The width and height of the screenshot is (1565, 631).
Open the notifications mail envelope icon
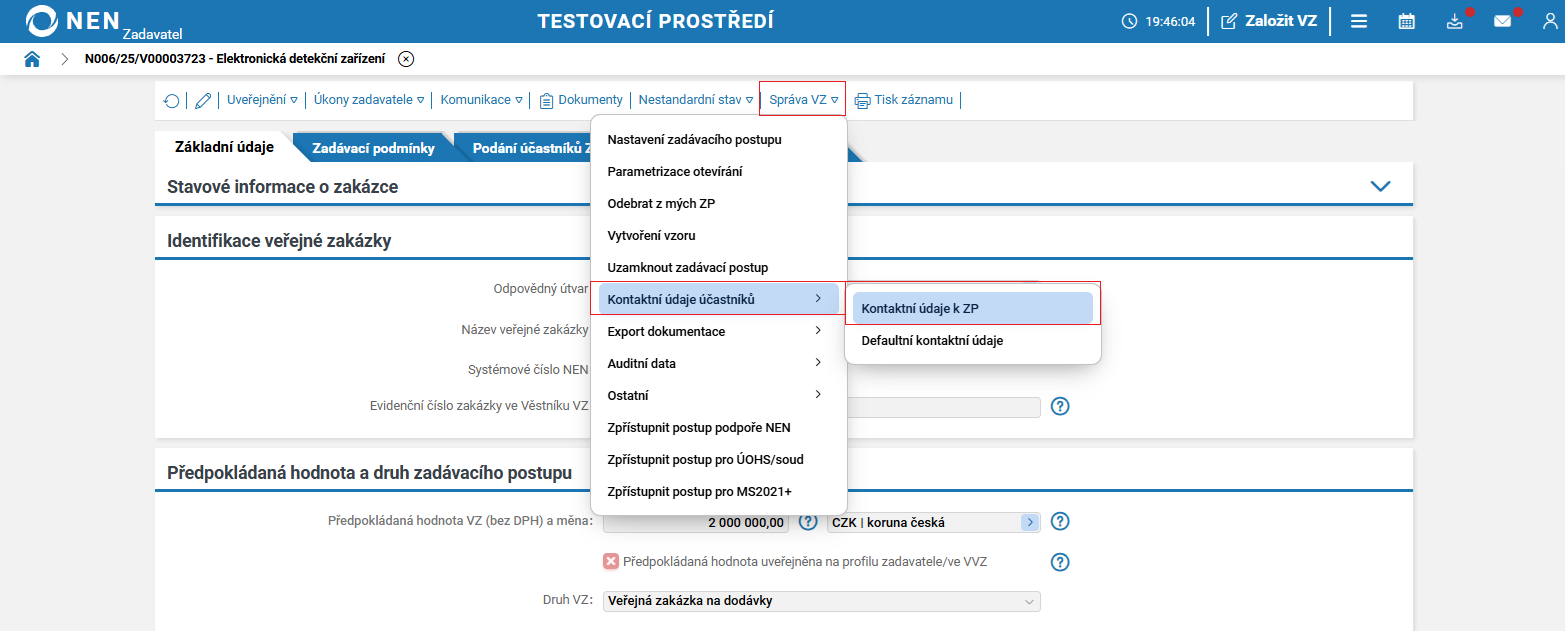(1503, 20)
